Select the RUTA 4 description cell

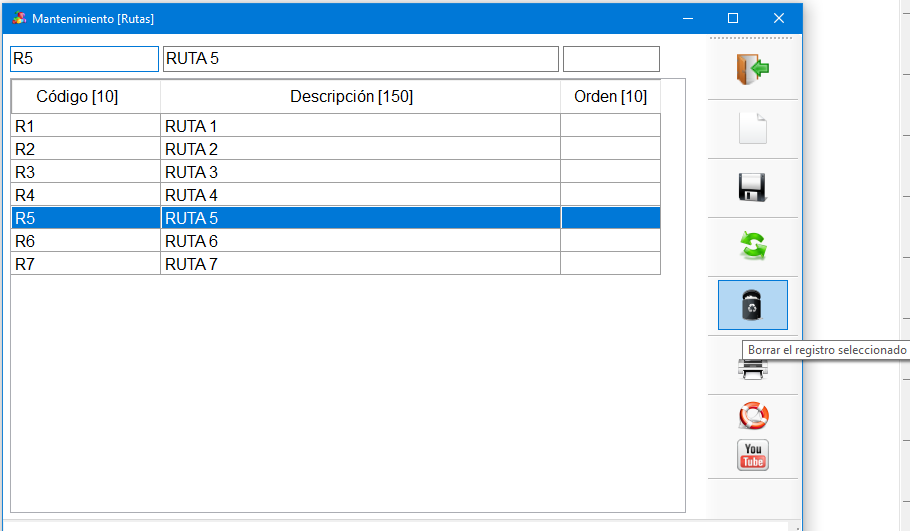tap(360, 195)
